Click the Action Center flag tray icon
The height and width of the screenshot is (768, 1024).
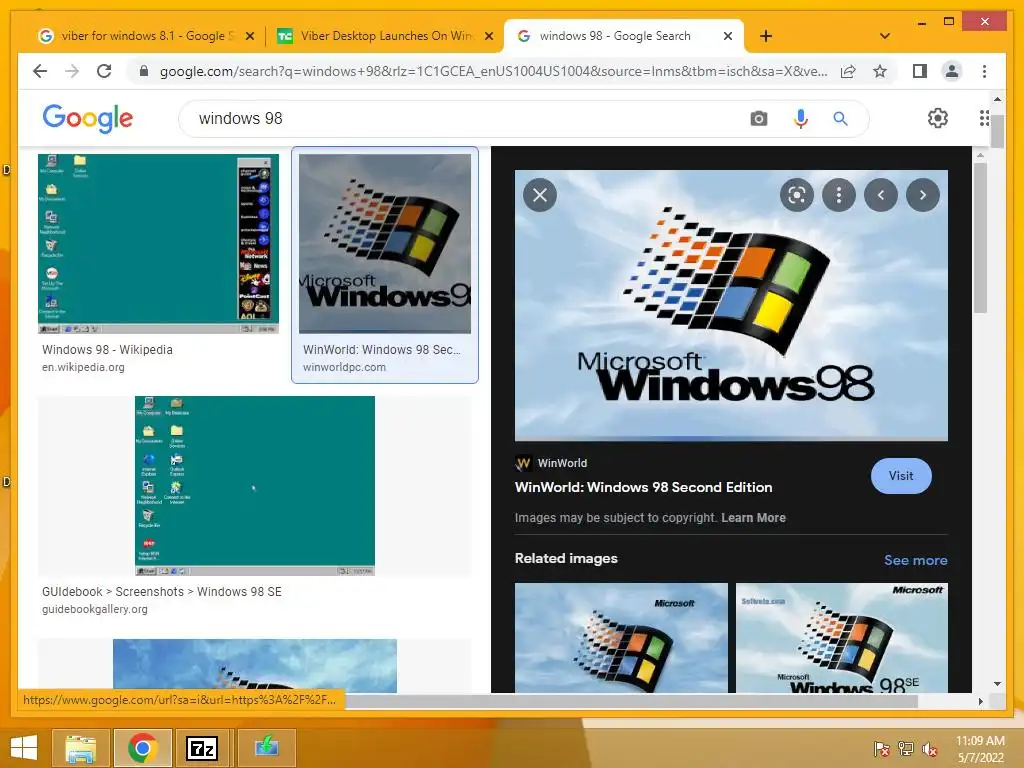coord(881,748)
